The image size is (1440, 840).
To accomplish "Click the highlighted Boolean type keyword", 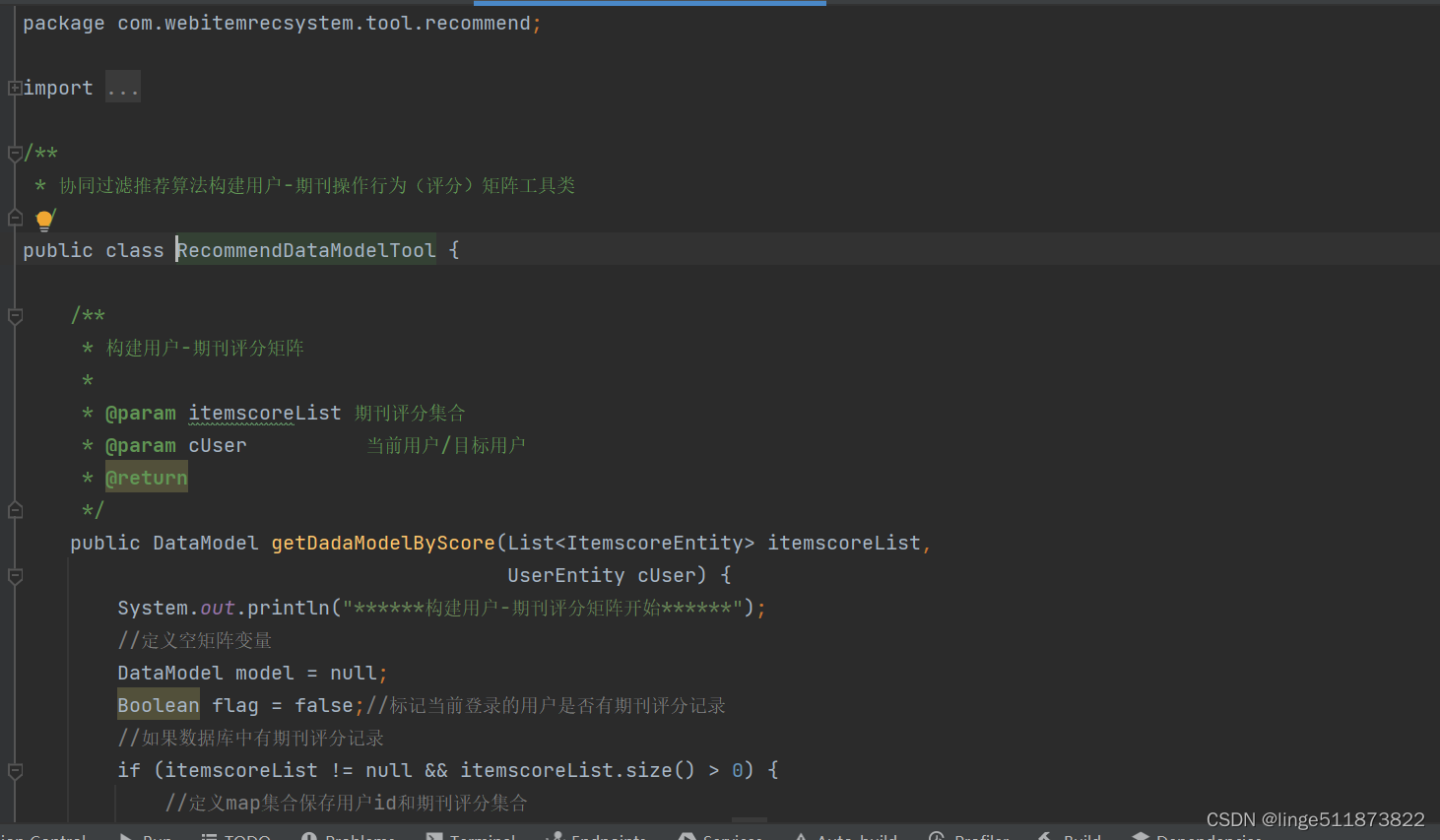I will click(159, 705).
